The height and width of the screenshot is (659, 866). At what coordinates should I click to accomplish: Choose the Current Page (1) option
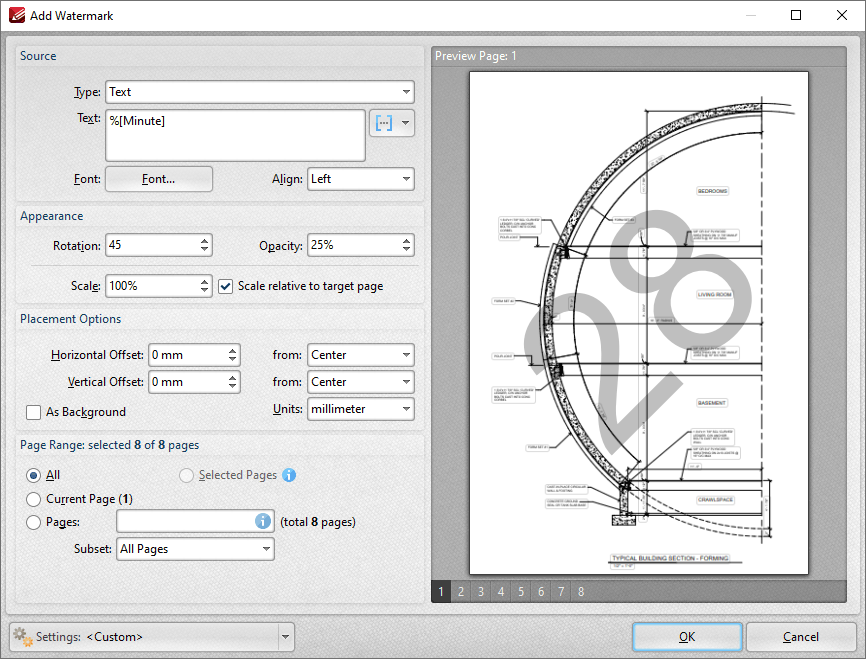(x=34, y=499)
